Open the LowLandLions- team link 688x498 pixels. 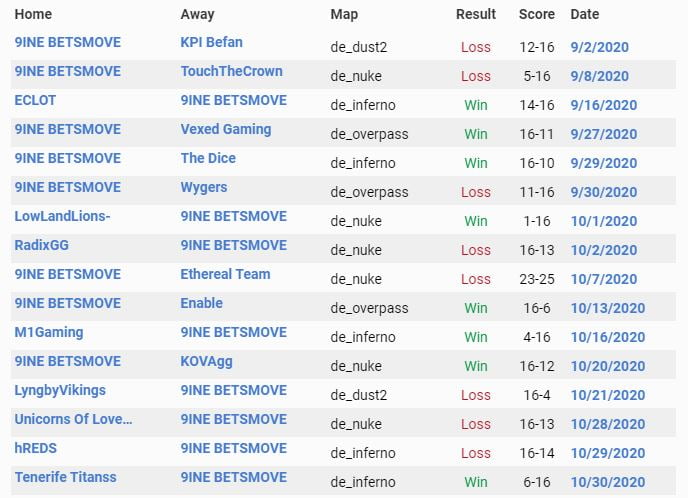[x=63, y=217]
